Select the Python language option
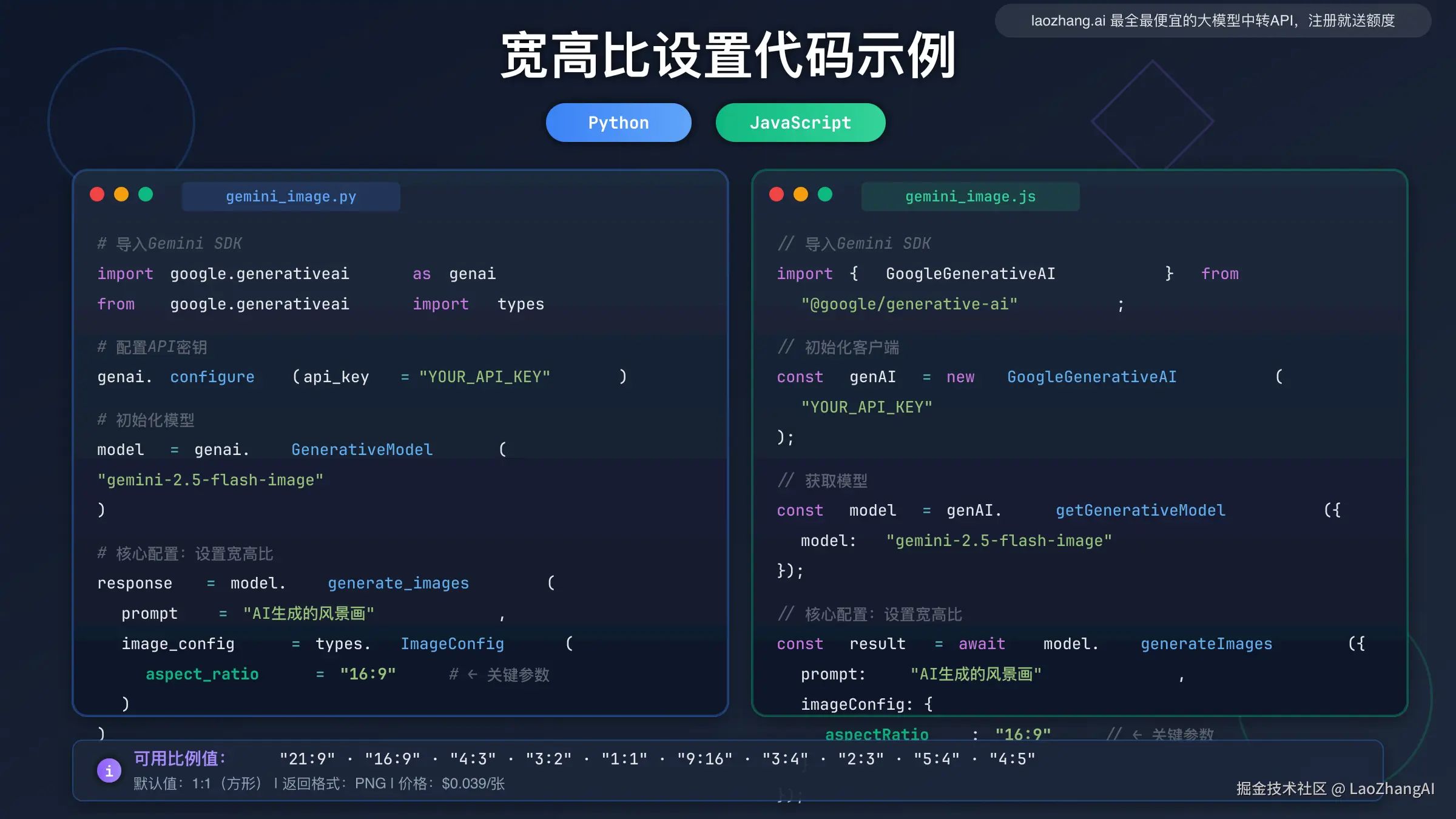1456x819 pixels. (618, 122)
